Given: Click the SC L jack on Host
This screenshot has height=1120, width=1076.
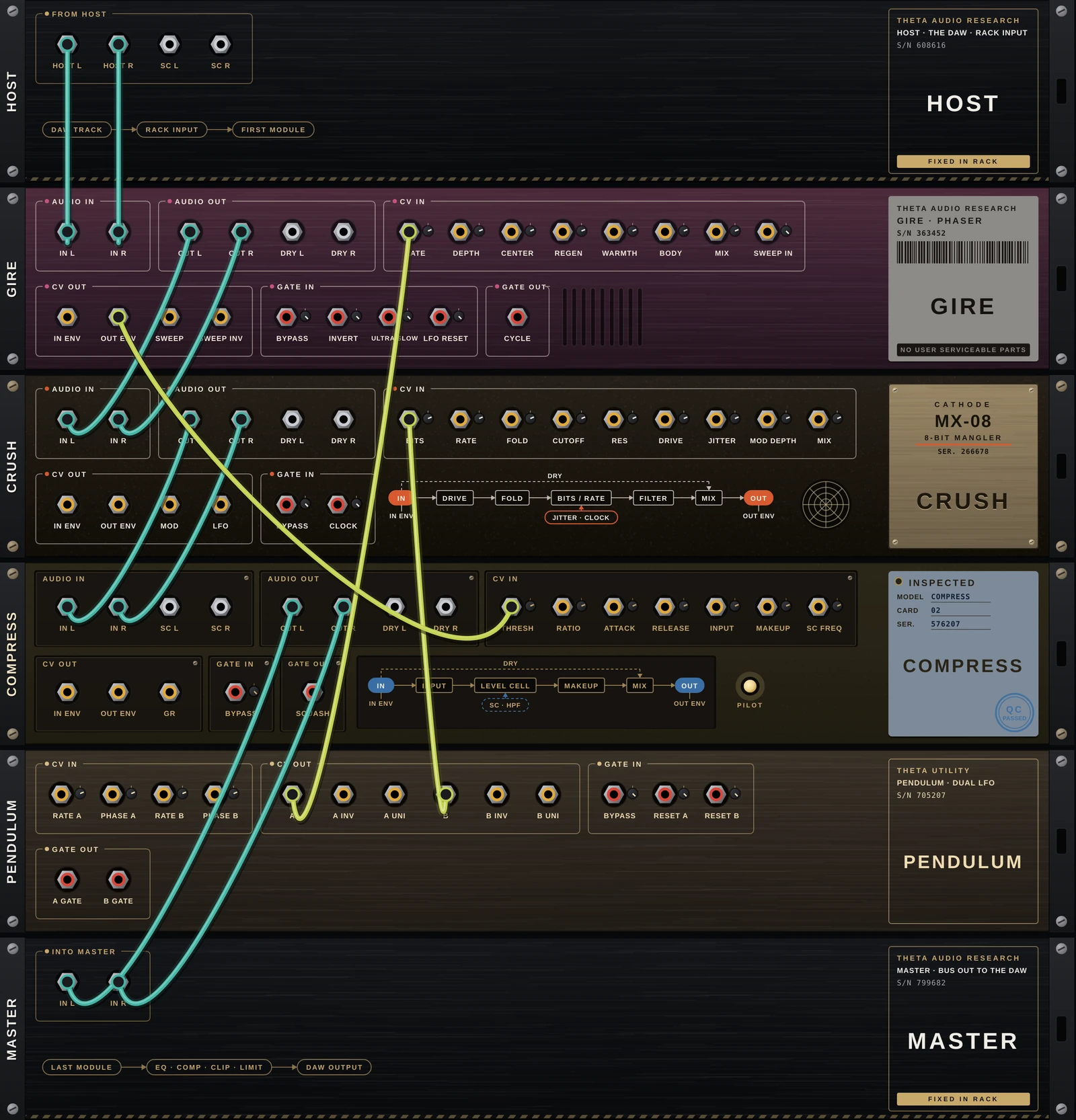Looking at the screenshot, I should click(x=169, y=44).
